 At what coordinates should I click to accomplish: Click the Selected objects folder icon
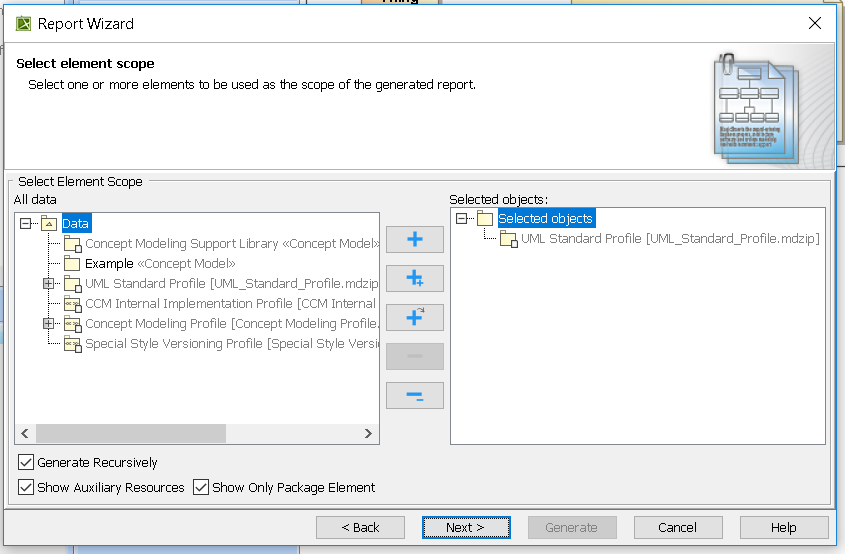[x=485, y=219]
